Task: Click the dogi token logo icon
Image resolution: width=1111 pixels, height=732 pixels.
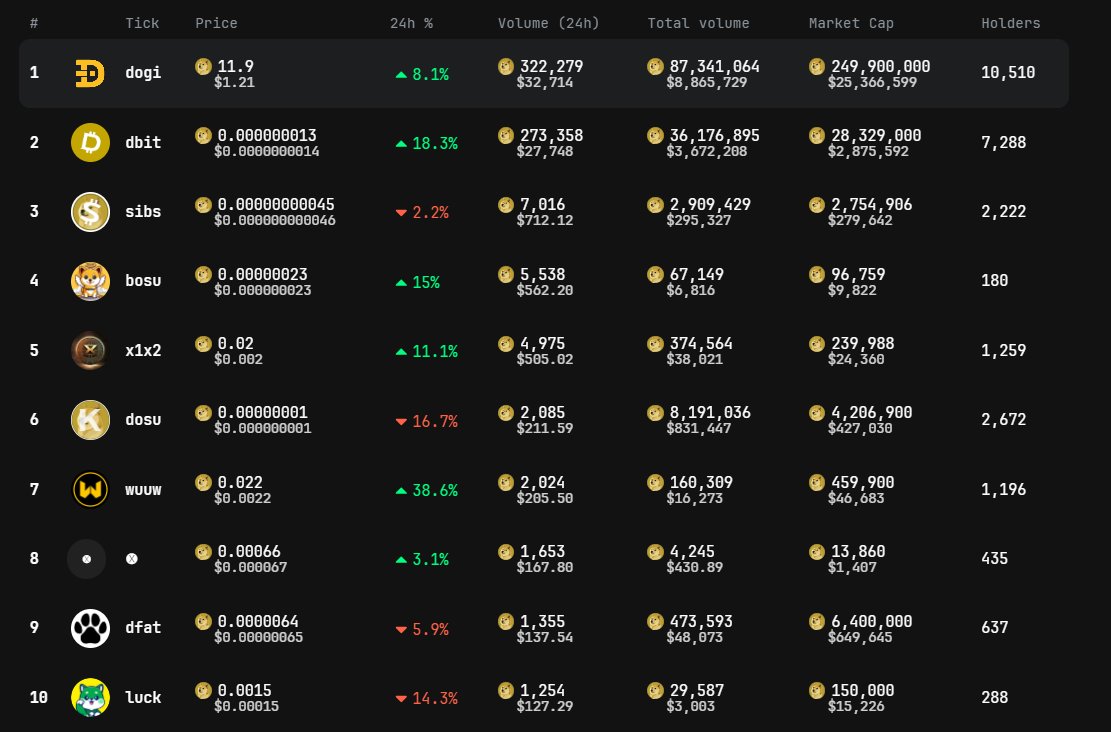Action: (x=90, y=73)
